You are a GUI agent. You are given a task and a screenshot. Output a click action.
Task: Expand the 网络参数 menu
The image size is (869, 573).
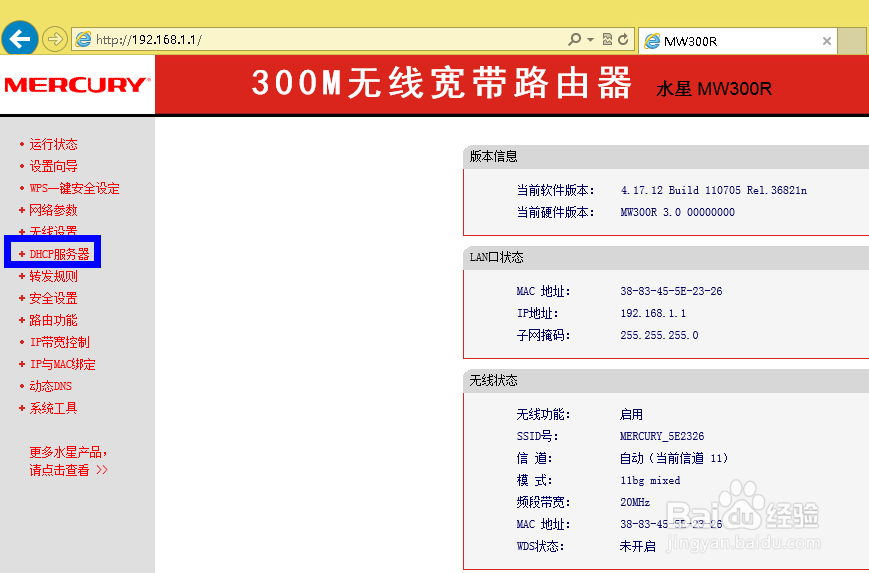coord(53,210)
